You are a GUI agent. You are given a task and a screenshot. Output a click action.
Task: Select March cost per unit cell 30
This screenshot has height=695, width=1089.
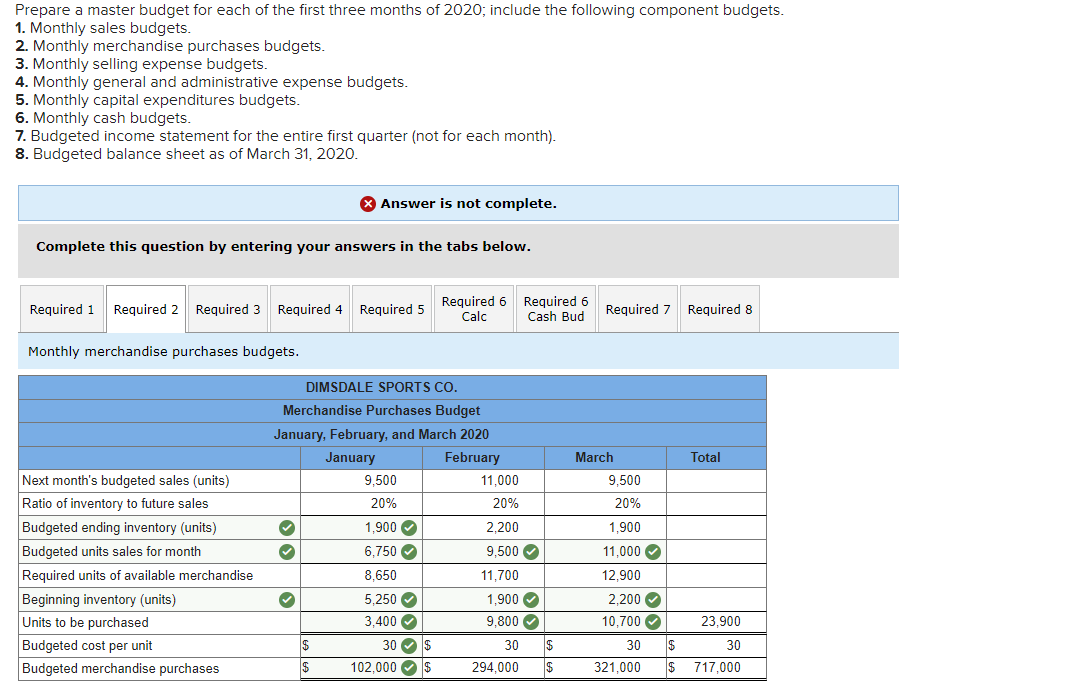pyautogui.click(x=606, y=646)
